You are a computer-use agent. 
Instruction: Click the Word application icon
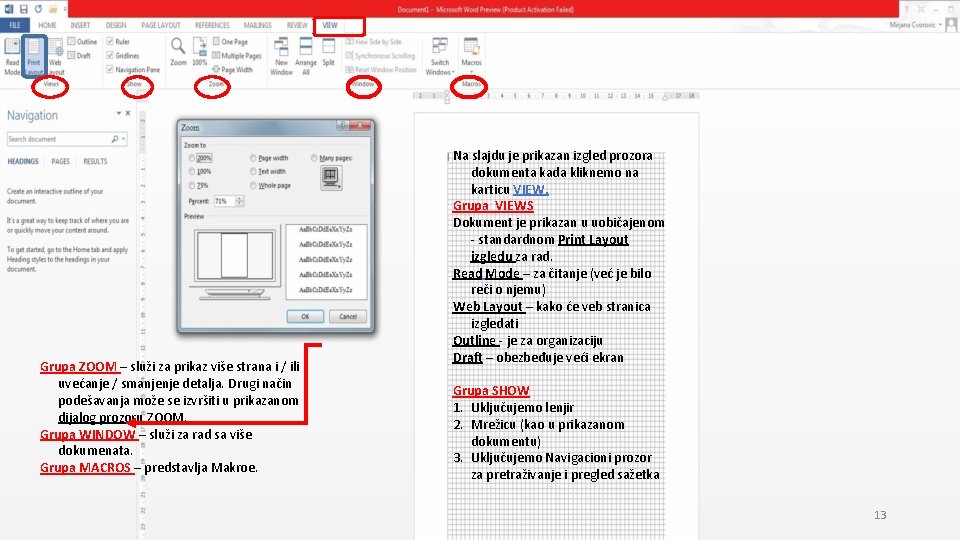[x=9, y=9]
